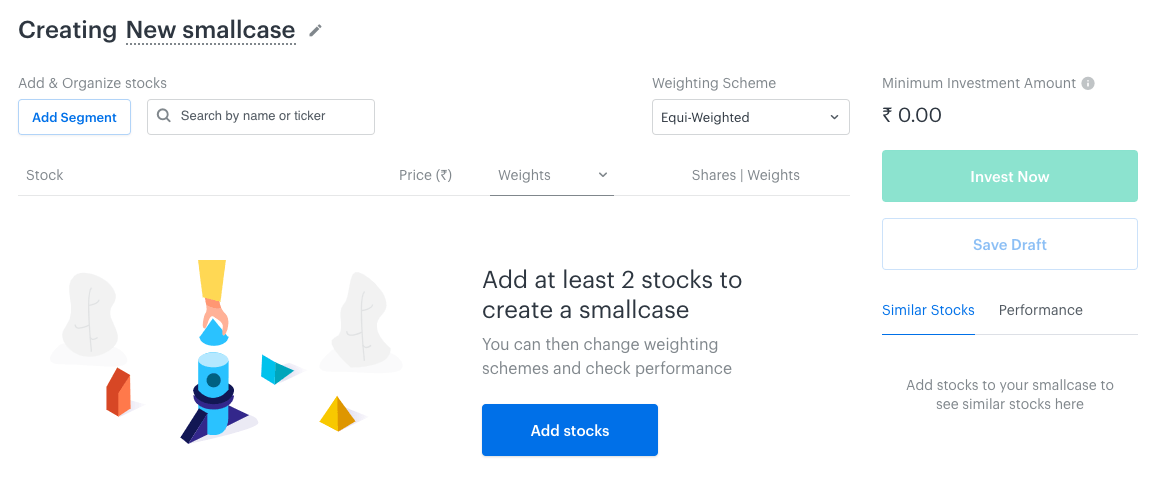1164x477 pixels.
Task: Click the arrow of Equi-Weighted combo box
Action: tap(834, 117)
